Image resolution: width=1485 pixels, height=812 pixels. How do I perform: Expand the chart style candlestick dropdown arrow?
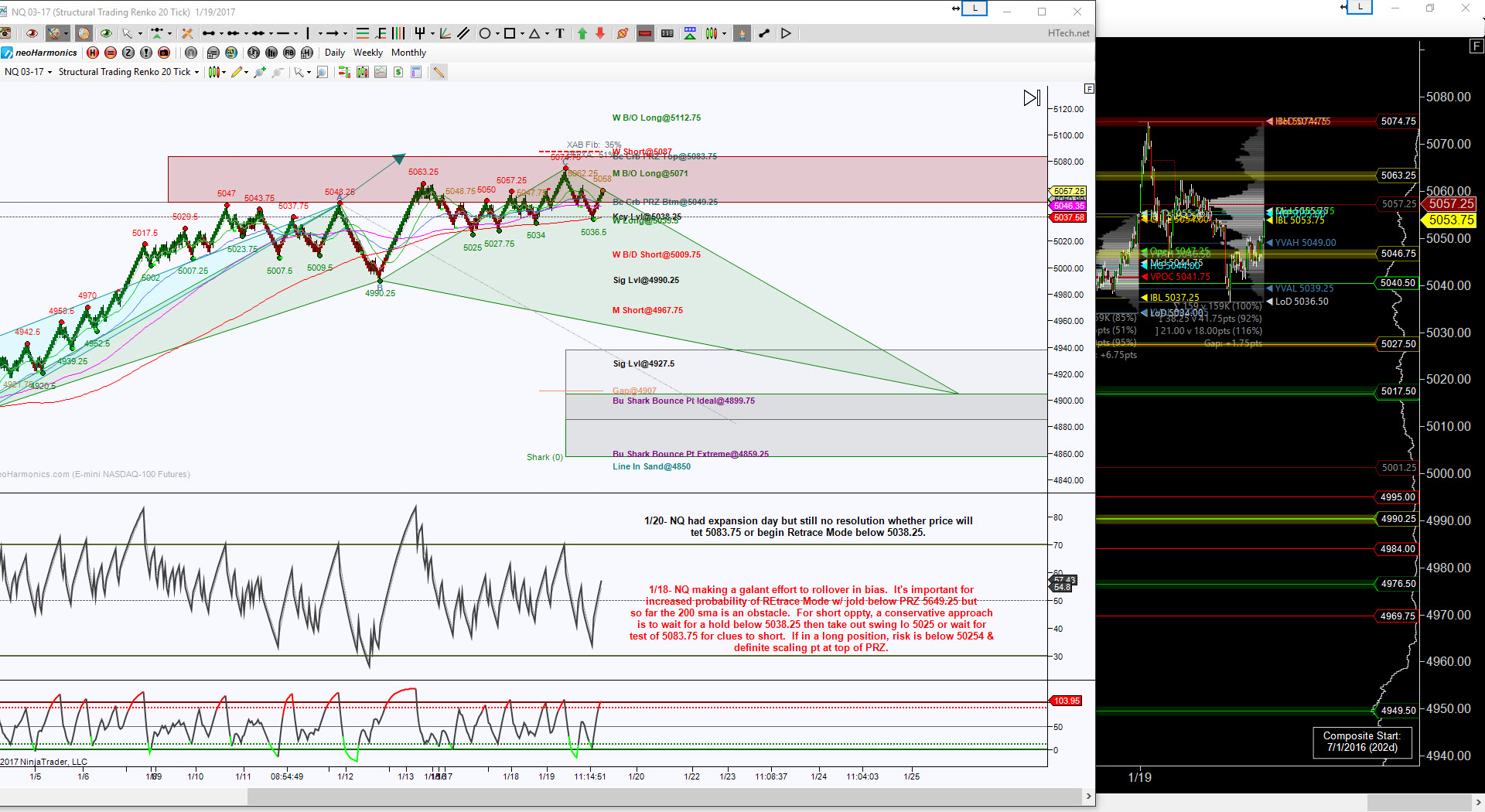(224, 72)
